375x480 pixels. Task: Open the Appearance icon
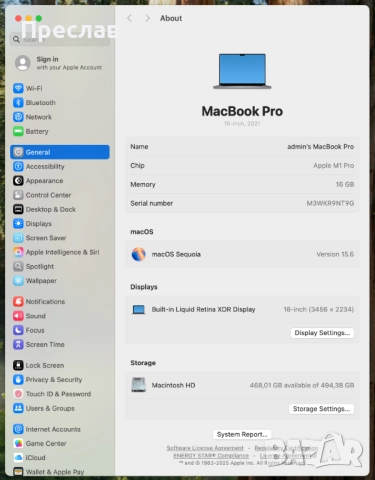coord(18,181)
